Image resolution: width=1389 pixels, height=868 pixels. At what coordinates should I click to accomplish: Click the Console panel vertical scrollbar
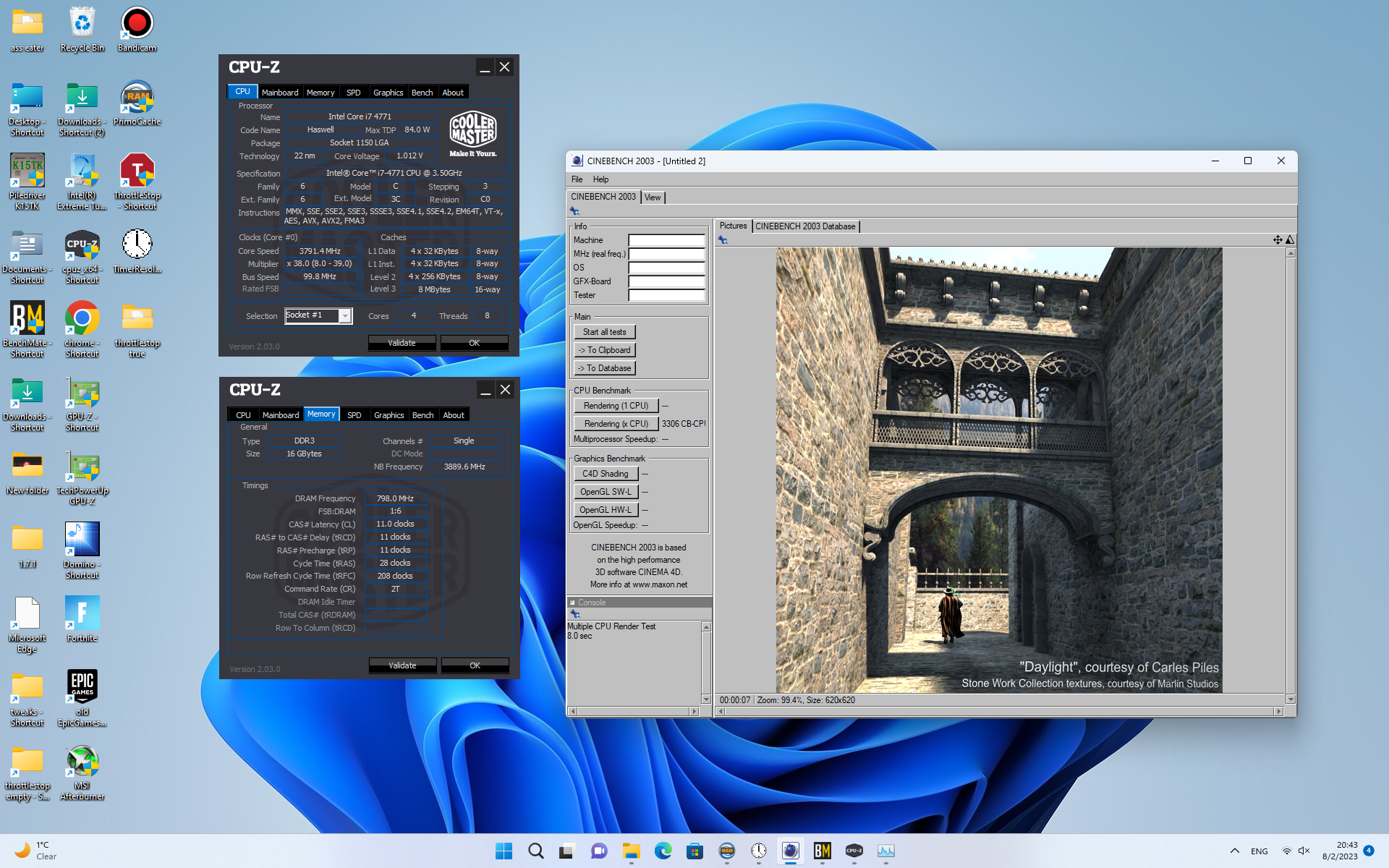point(706,663)
